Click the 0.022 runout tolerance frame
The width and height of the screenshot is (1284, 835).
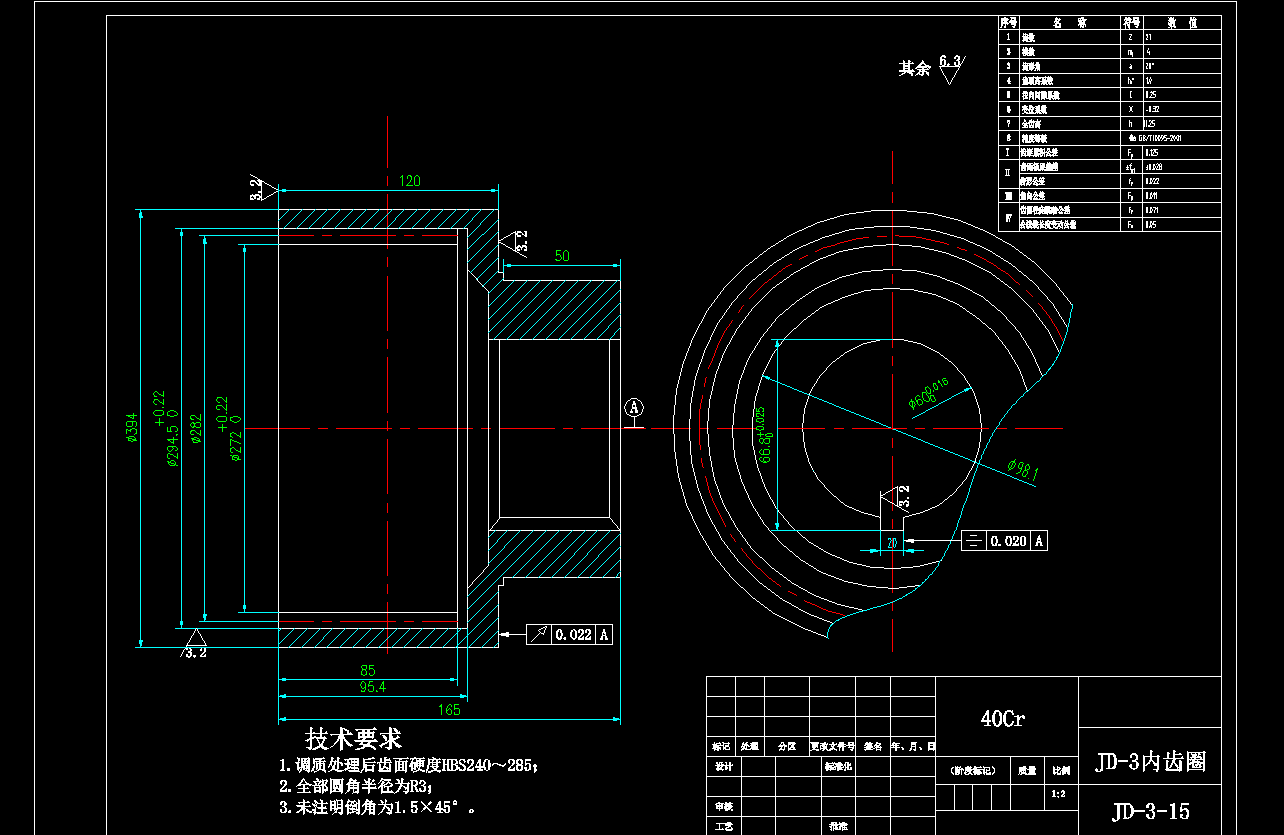click(x=569, y=634)
